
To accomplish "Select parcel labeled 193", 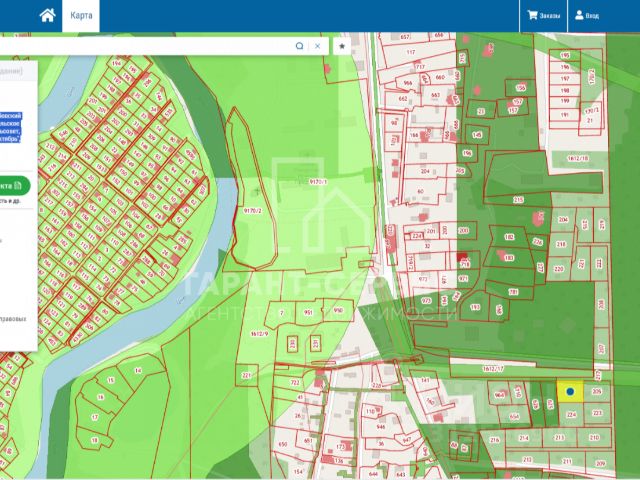I will click(x=475, y=307).
